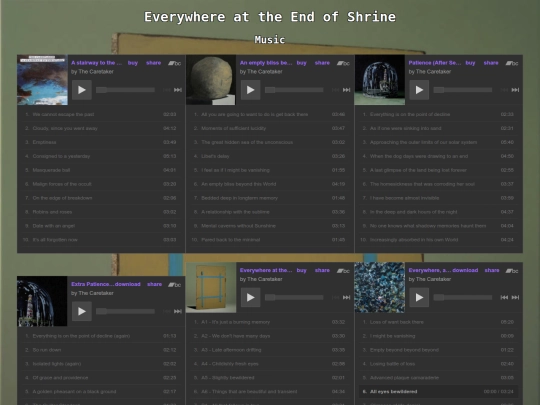Click buy link for Patience (After Se...

coord(470,63)
